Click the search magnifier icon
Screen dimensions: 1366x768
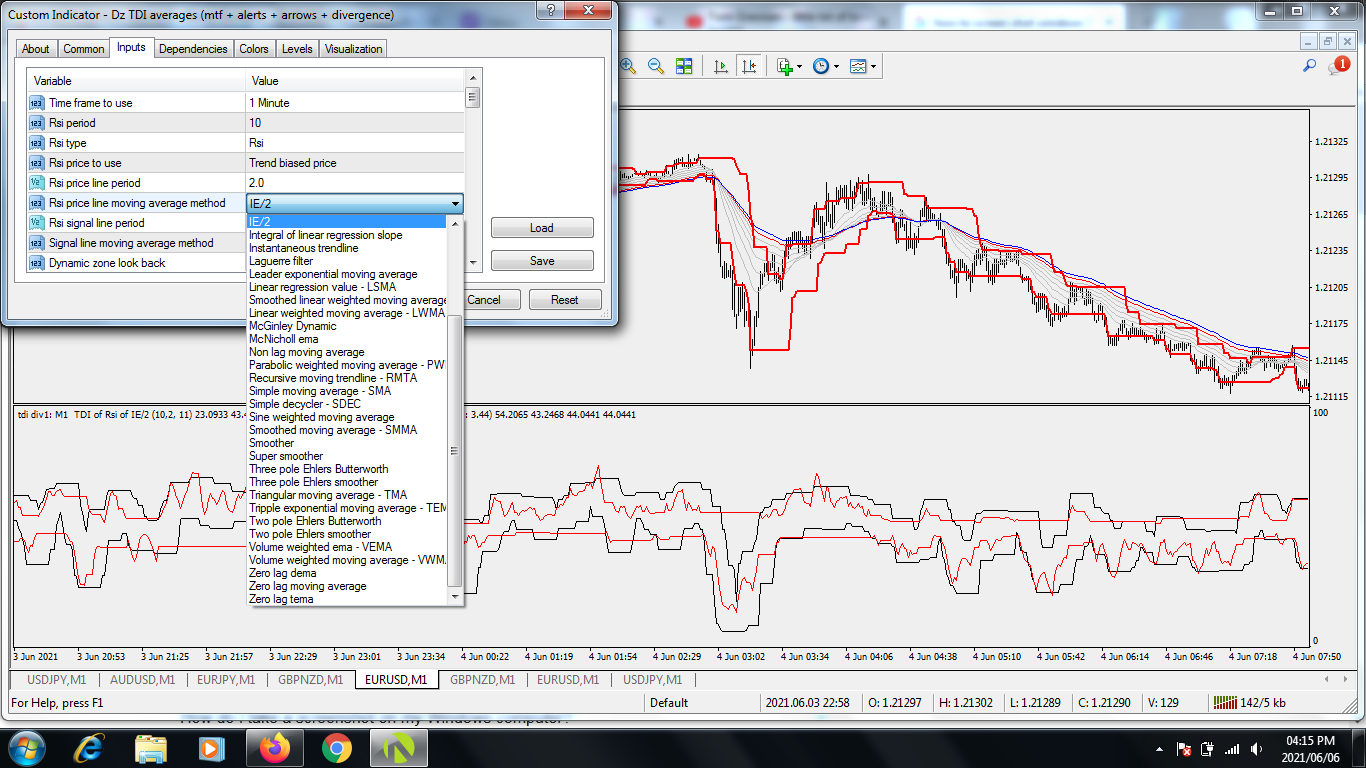point(1309,66)
